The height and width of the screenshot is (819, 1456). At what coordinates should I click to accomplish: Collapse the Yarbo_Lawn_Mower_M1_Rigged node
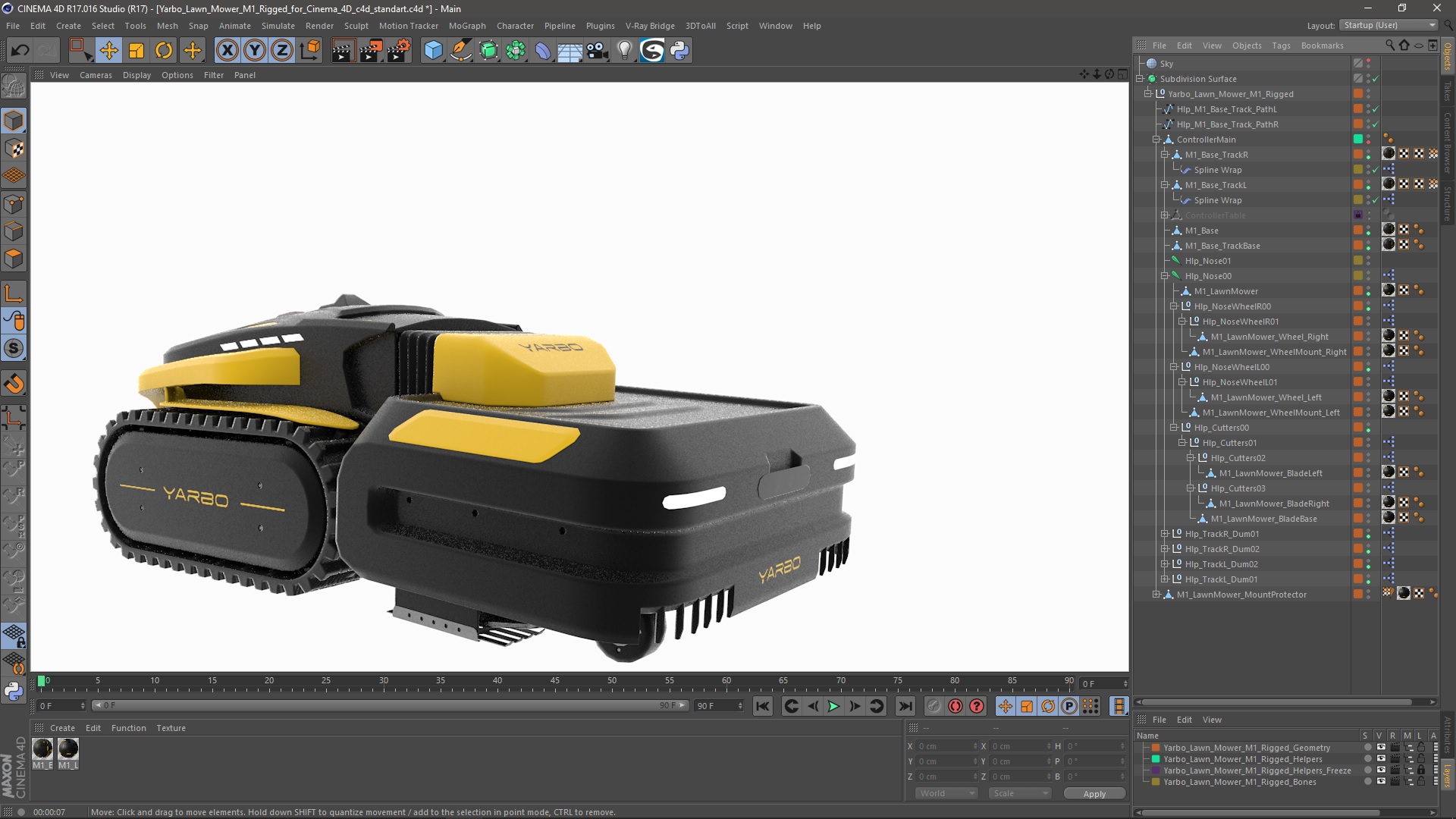tap(1148, 94)
